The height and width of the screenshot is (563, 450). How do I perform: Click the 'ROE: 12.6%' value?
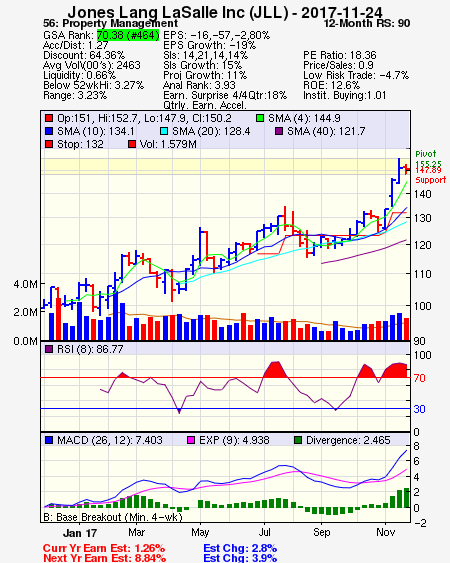[331, 85]
